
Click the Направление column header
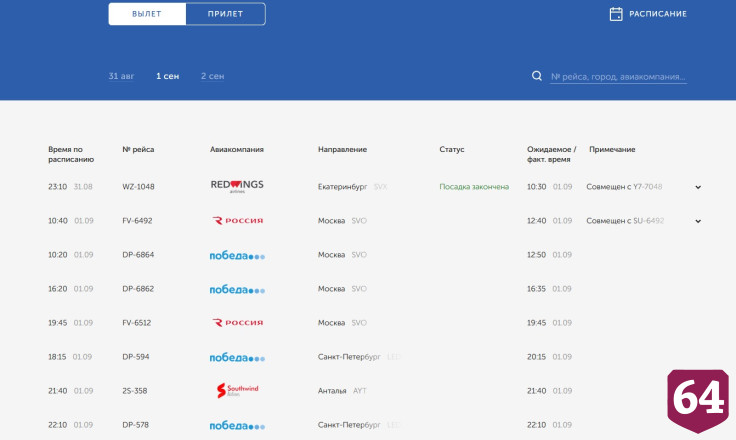tap(342, 149)
